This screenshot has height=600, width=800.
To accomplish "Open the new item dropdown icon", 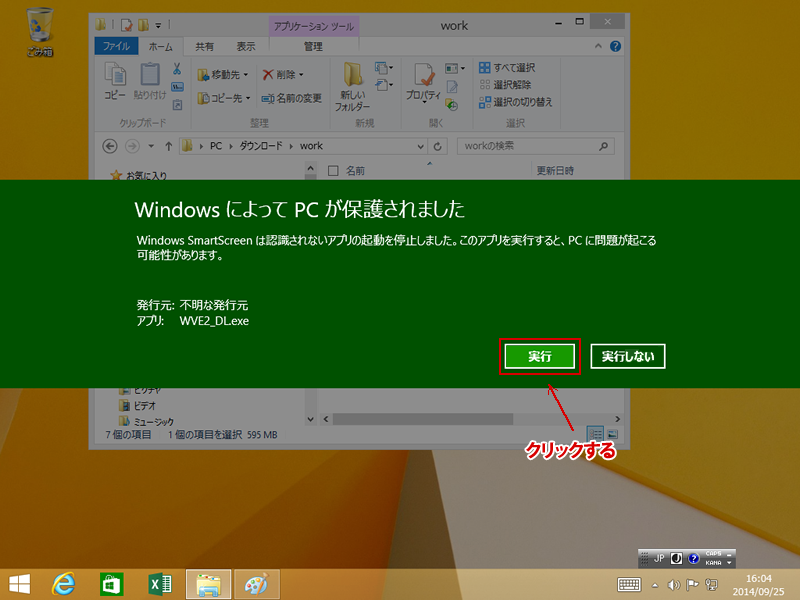I will click(384, 68).
